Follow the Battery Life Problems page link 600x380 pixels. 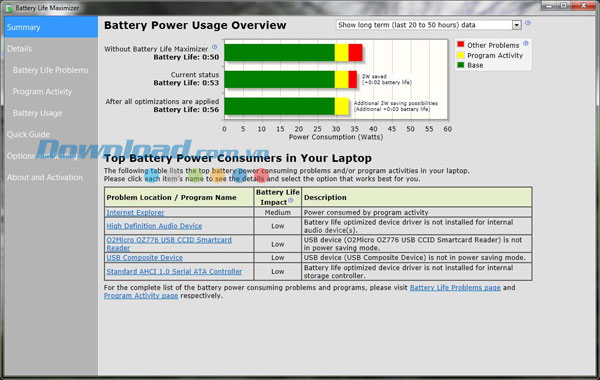pyautogui.click(x=455, y=287)
